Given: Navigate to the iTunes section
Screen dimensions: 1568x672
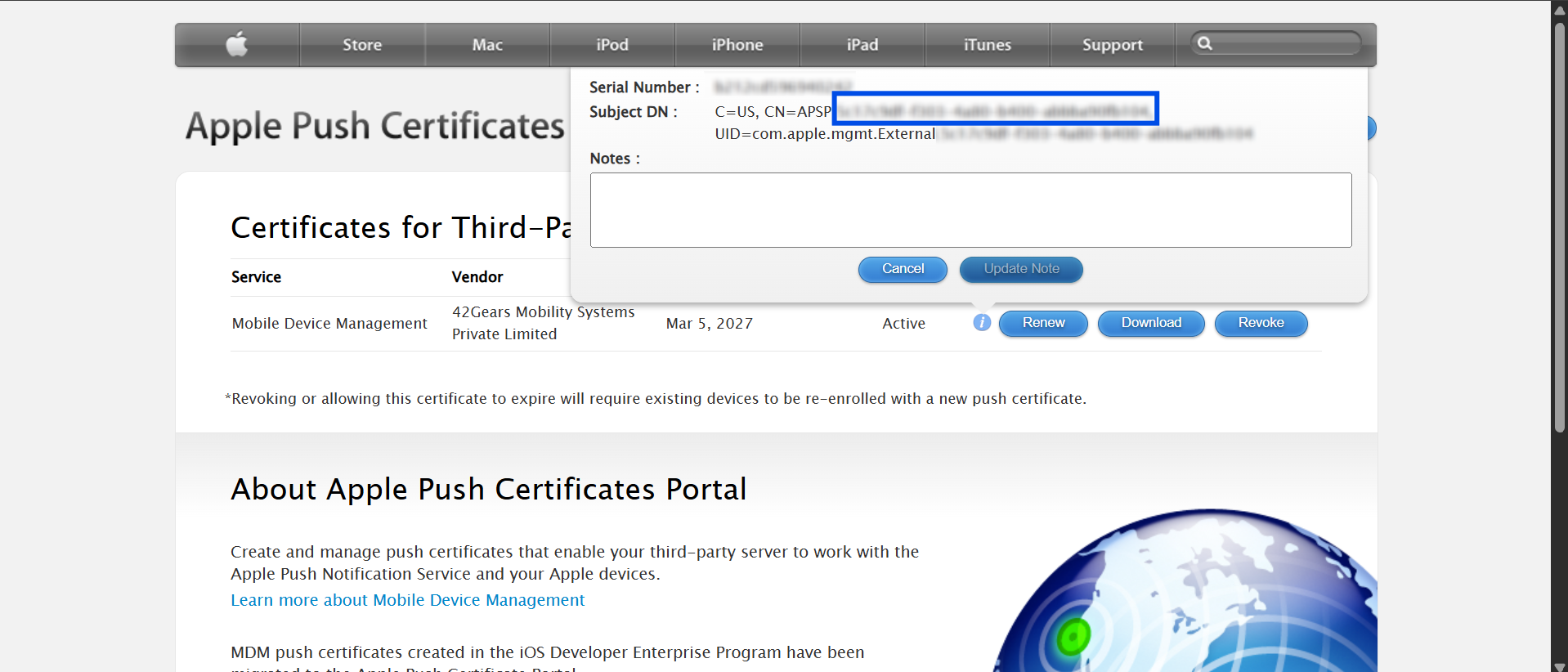Looking at the screenshot, I should (x=988, y=45).
